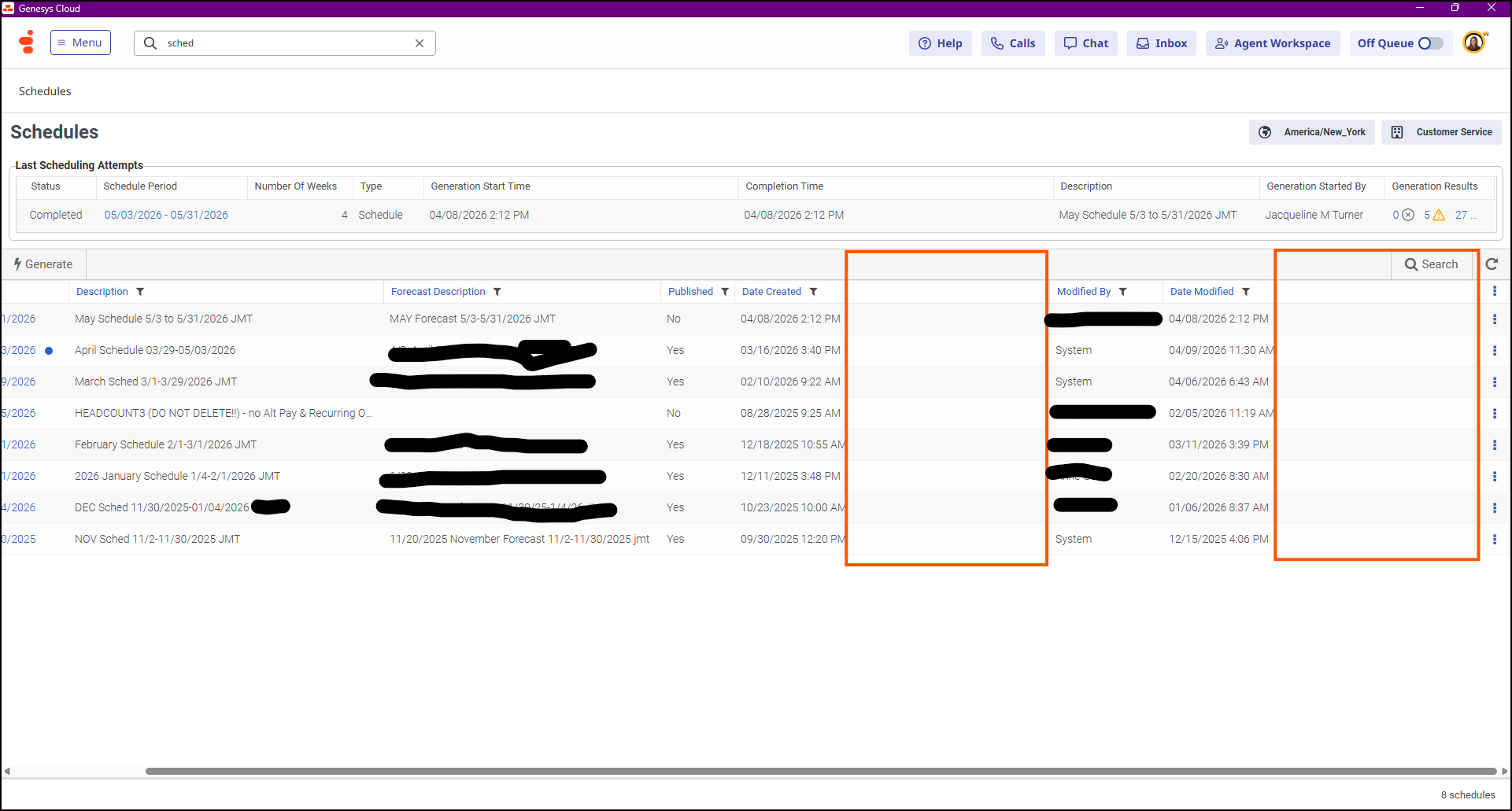This screenshot has width=1512, height=811.
Task: Sort by Forecast Description column header
Action: [x=438, y=292]
